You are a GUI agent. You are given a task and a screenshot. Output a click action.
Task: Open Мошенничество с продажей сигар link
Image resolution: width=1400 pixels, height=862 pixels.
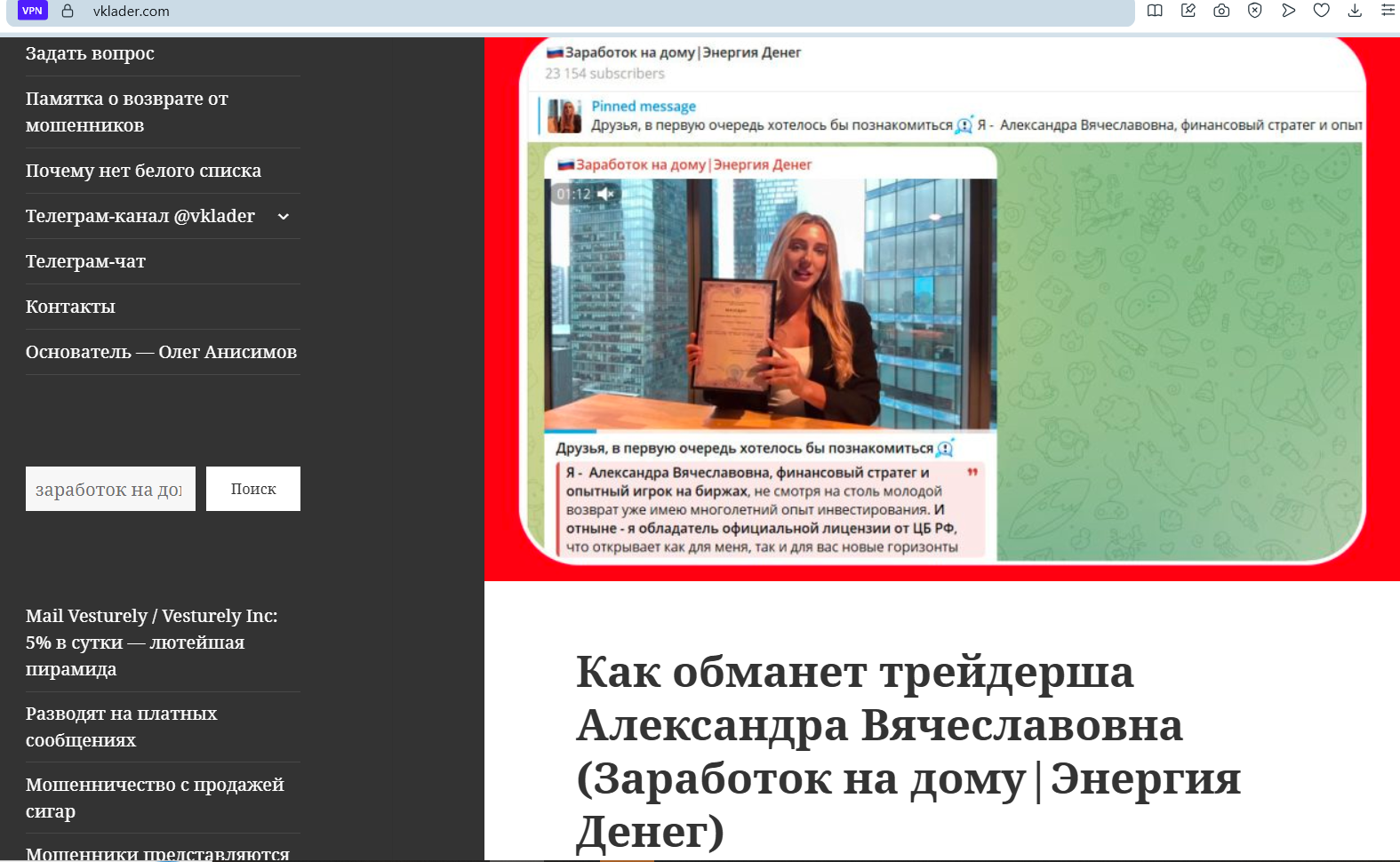coord(155,798)
